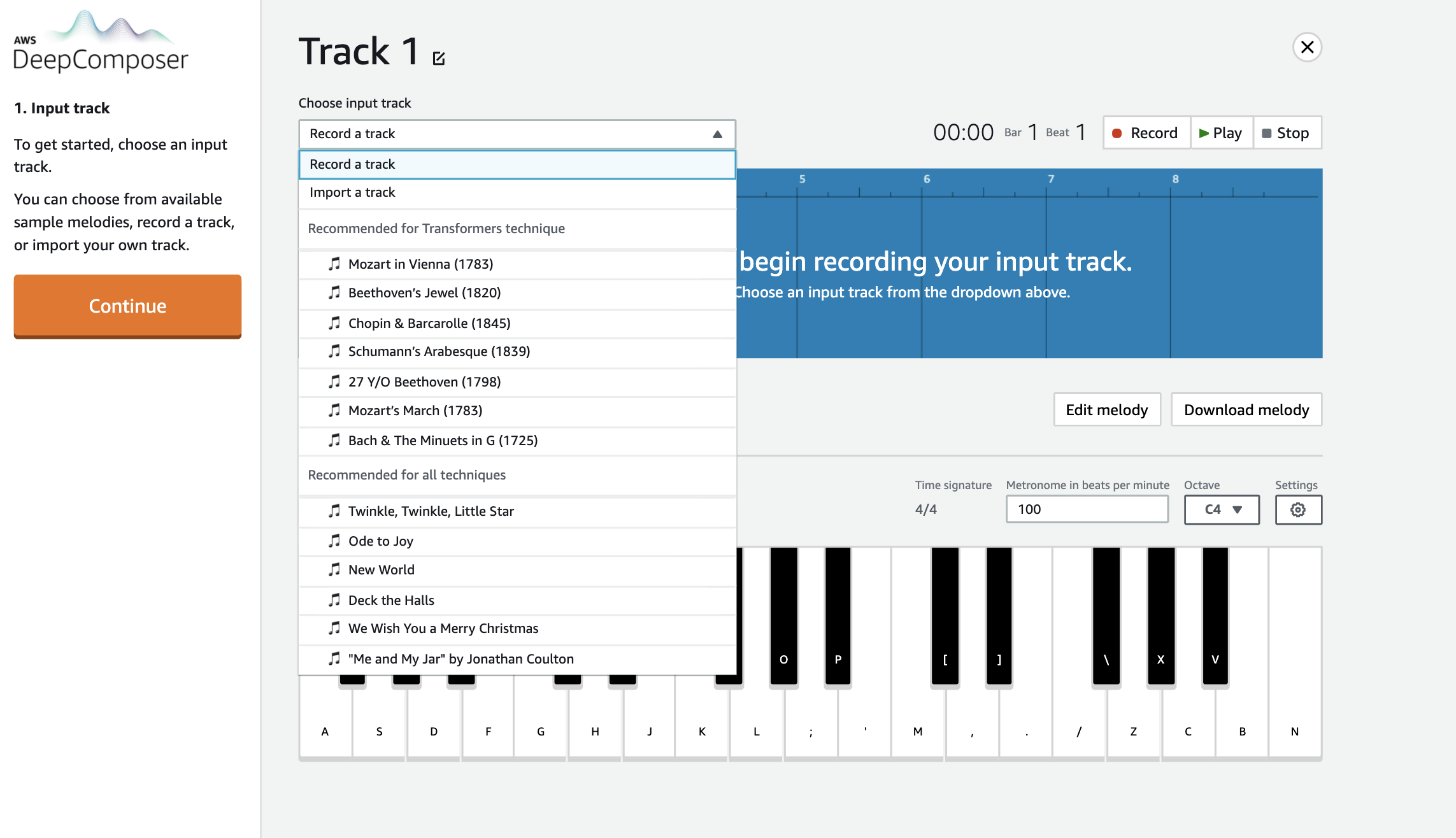Viewport: 1456px width, 838px height.
Task: Collapse the Choose input track dropdown
Action: click(x=717, y=134)
